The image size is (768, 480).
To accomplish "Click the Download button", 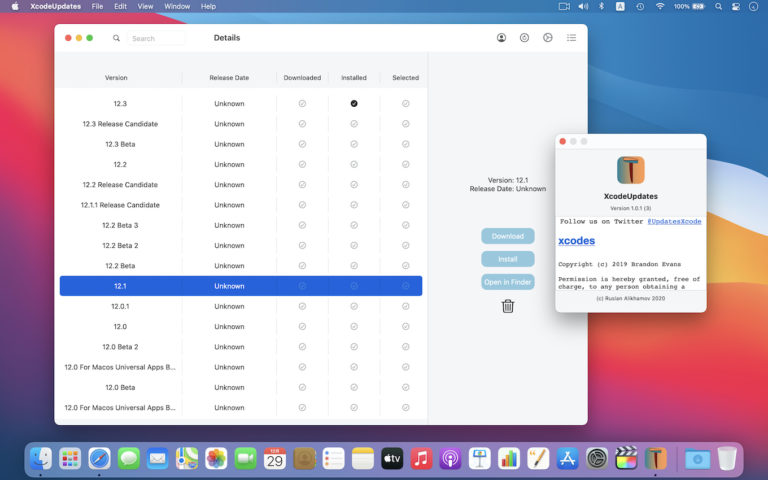I will 508,236.
